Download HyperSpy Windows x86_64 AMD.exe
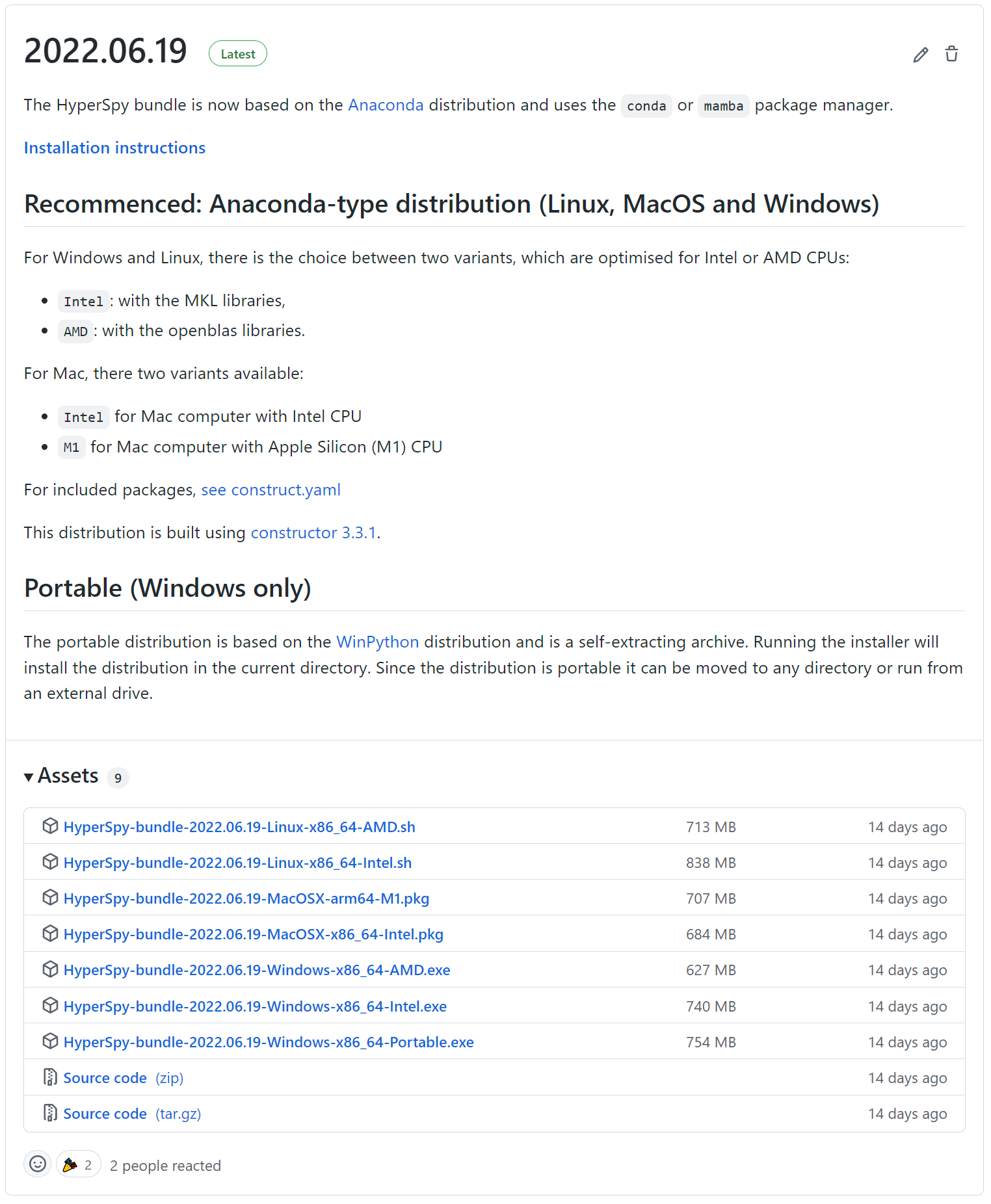 (x=257, y=970)
